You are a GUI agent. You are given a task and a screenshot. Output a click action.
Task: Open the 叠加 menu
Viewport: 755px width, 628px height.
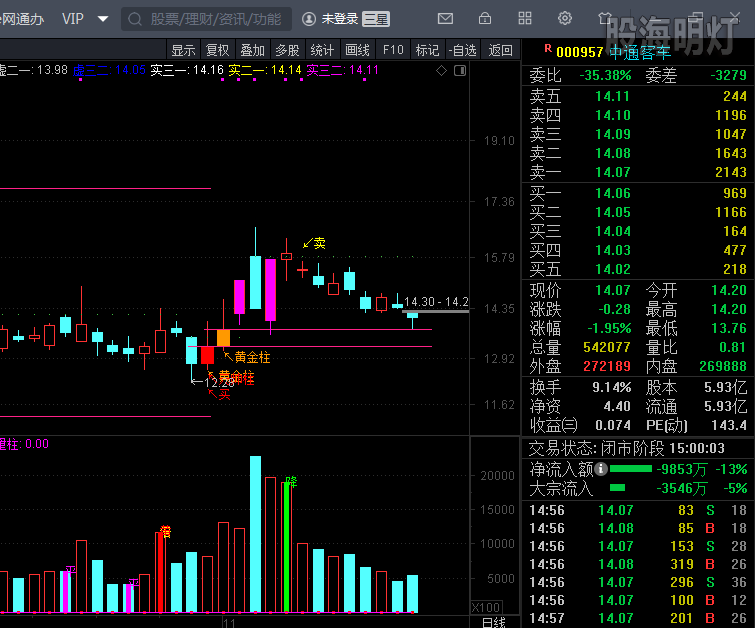(252, 50)
